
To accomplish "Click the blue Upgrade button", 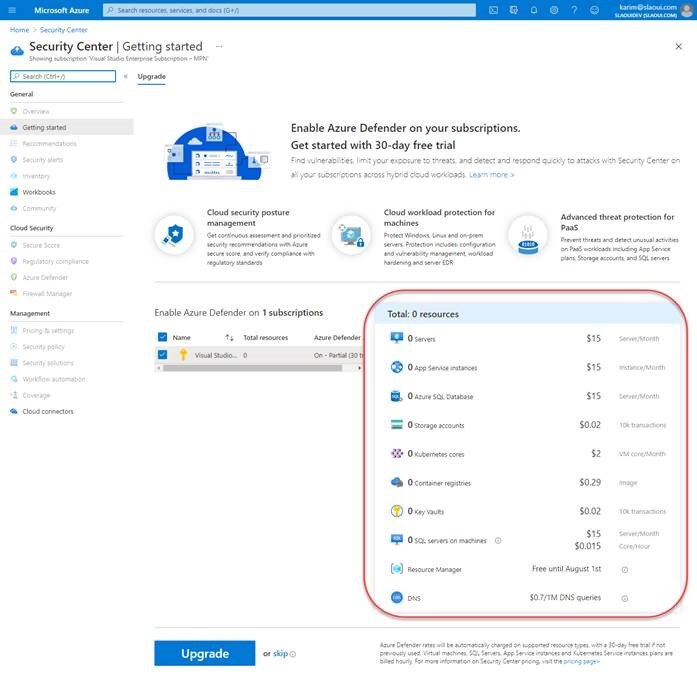I will pos(204,653).
